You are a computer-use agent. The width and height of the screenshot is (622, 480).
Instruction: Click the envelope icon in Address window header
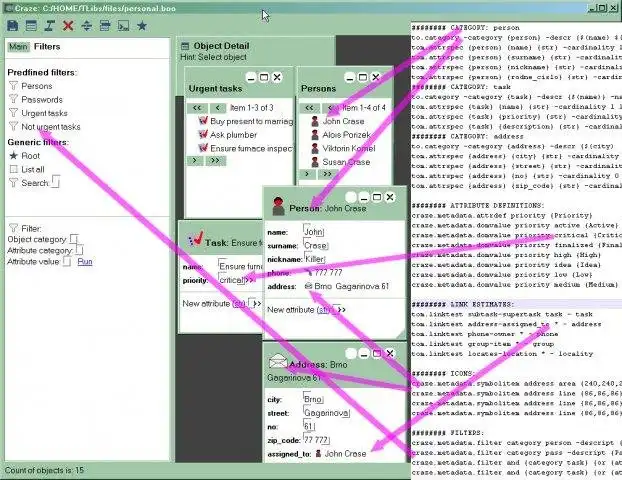point(278,361)
